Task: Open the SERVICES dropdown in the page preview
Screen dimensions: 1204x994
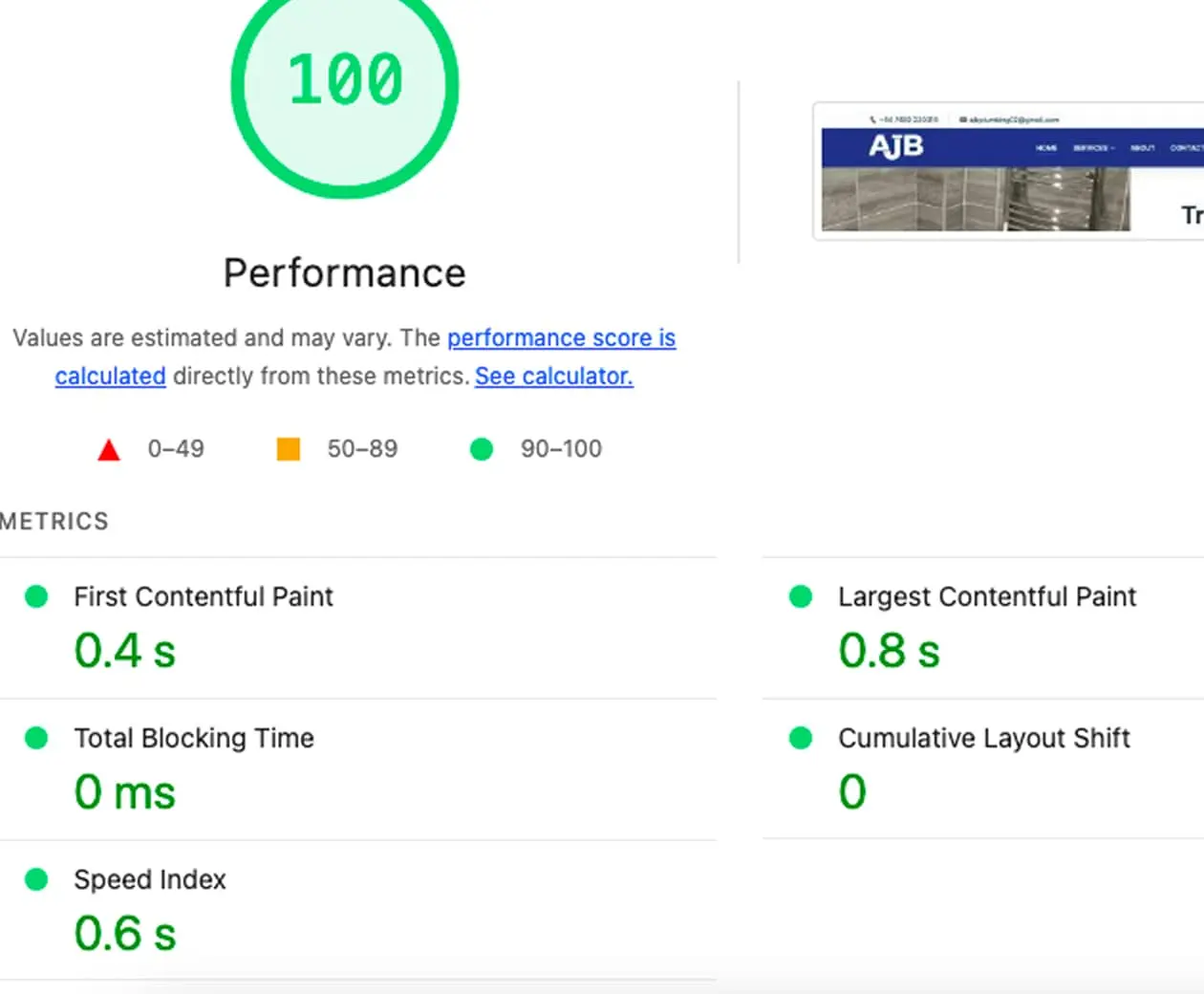Action: (1094, 148)
